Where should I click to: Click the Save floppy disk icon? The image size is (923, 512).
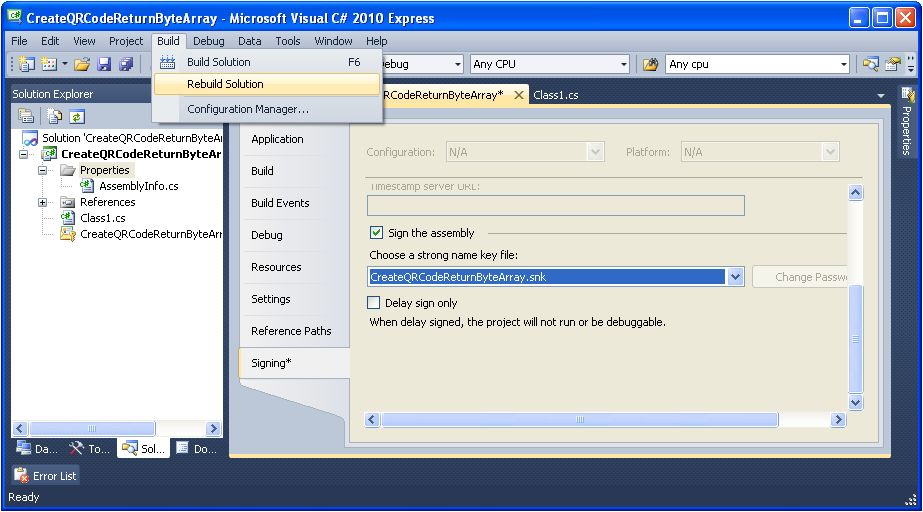point(104,64)
